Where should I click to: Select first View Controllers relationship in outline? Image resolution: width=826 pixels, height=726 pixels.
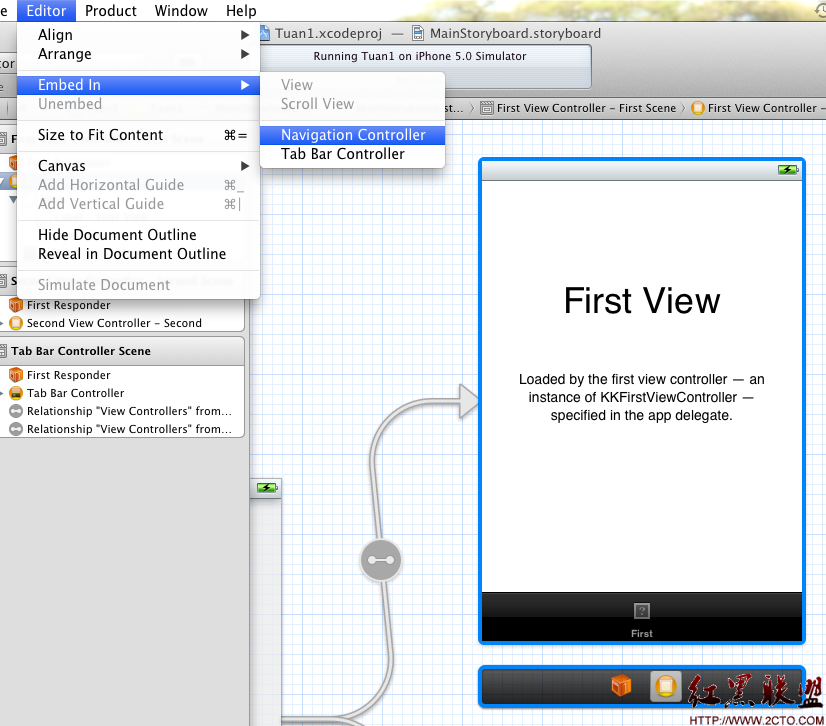point(128,411)
